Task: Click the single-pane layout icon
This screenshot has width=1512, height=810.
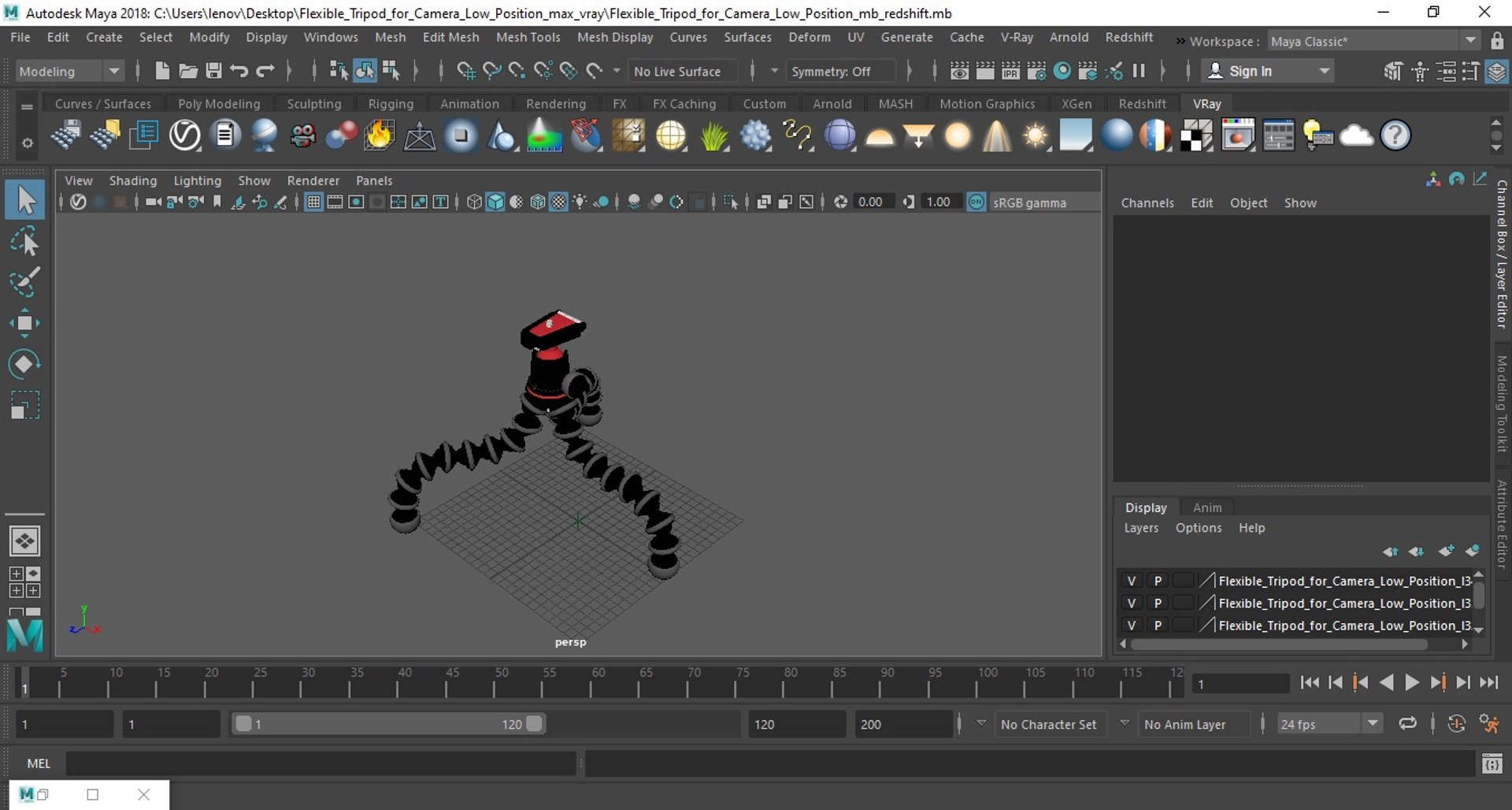Action: pos(24,541)
